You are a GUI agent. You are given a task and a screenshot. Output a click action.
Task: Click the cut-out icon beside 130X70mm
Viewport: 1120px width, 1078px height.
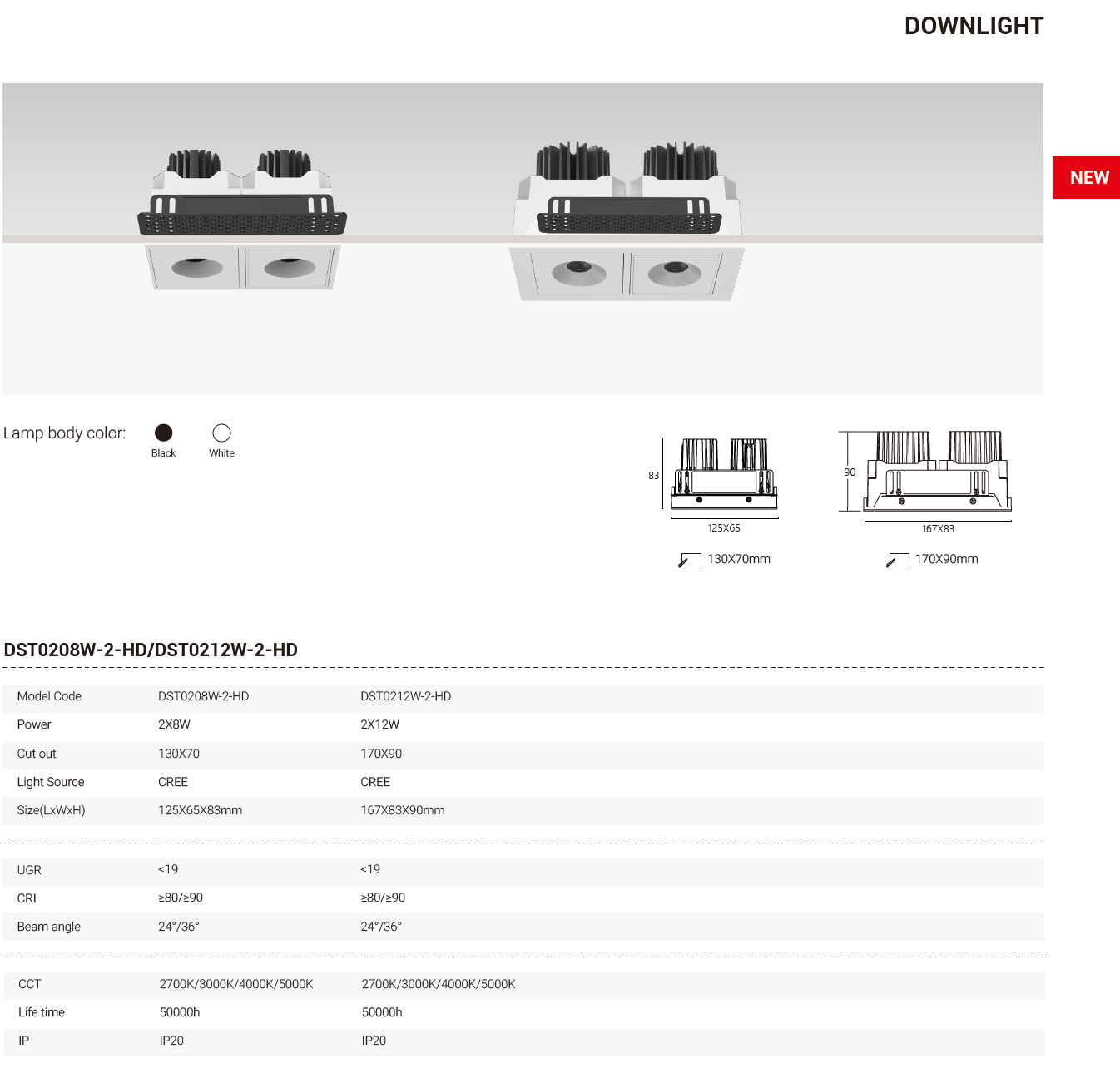click(689, 560)
